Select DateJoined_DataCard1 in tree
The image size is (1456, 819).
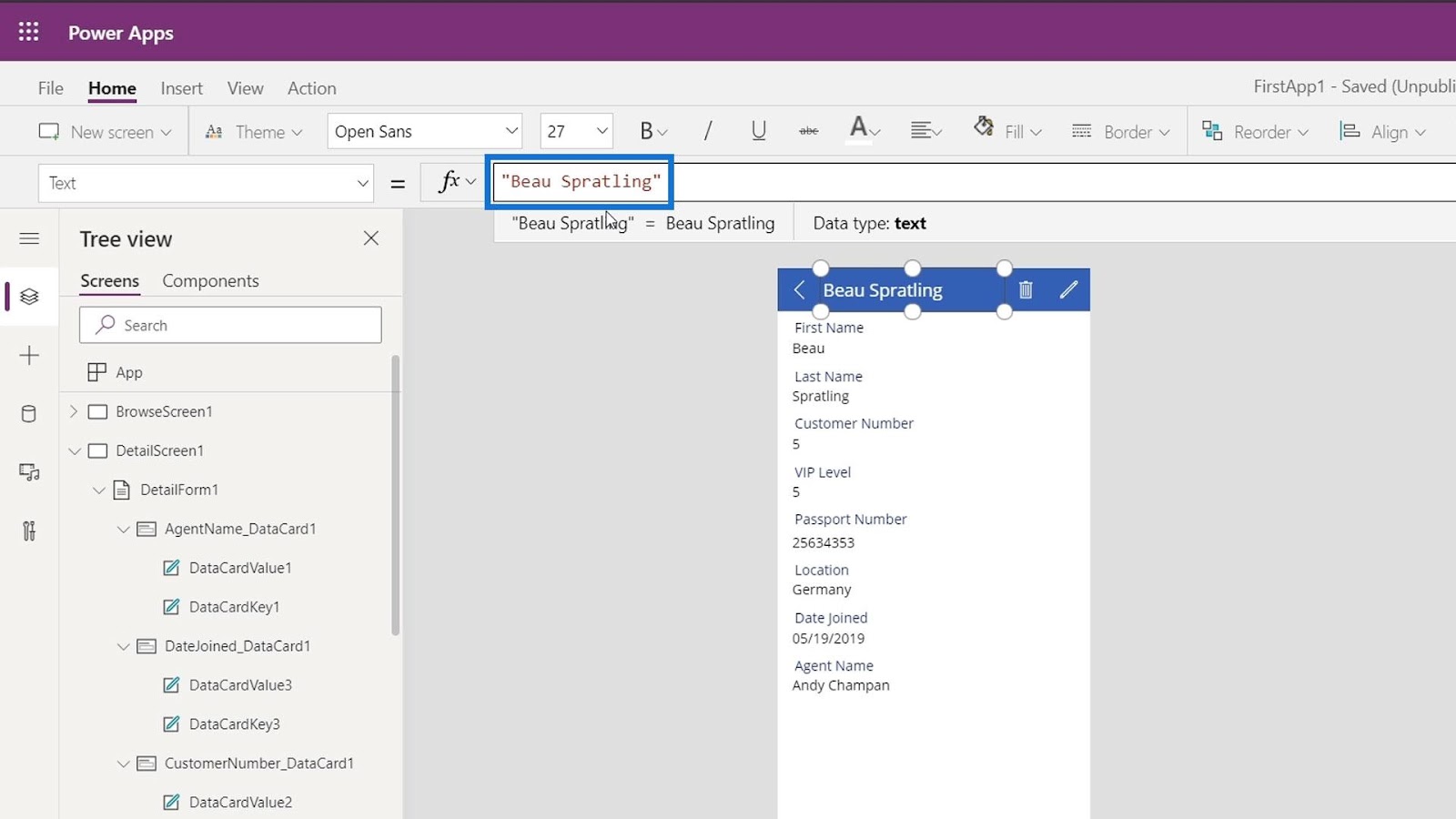(238, 646)
